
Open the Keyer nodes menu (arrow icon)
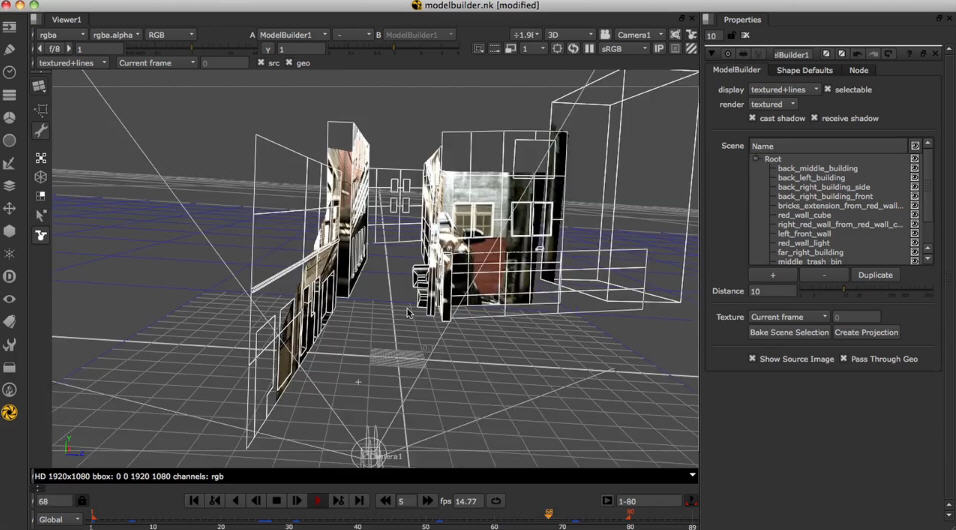pyautogui.click(x=10, y=163)
